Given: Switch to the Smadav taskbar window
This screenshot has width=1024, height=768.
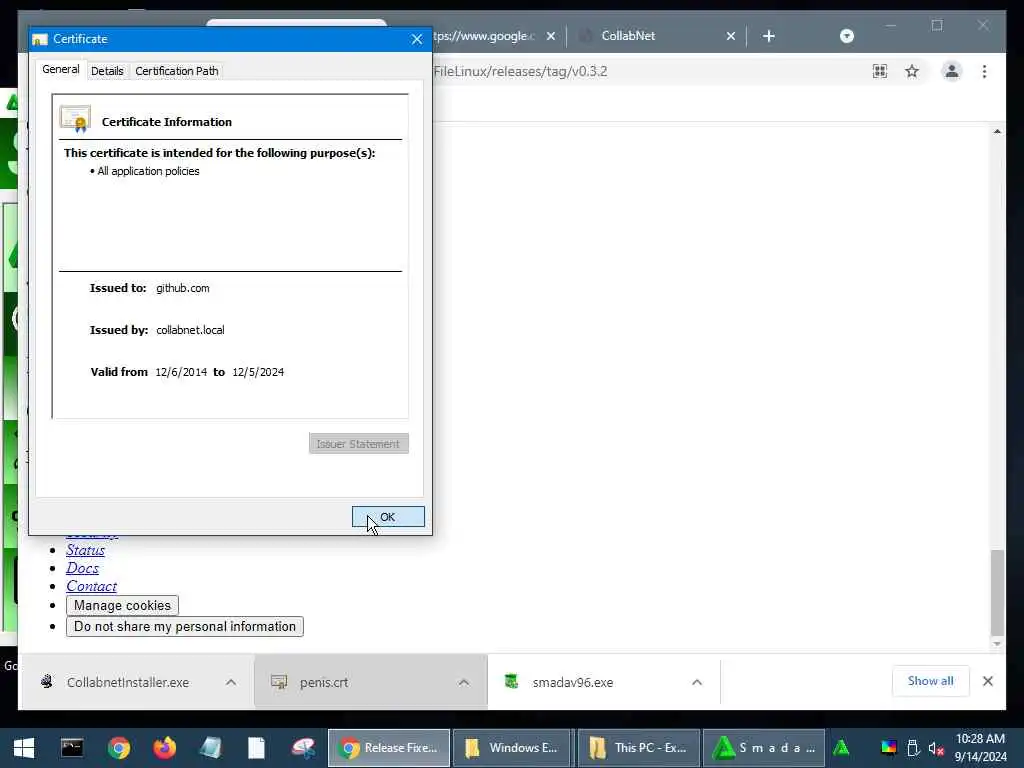Looking at the screenshot, I should pos(763,748).
